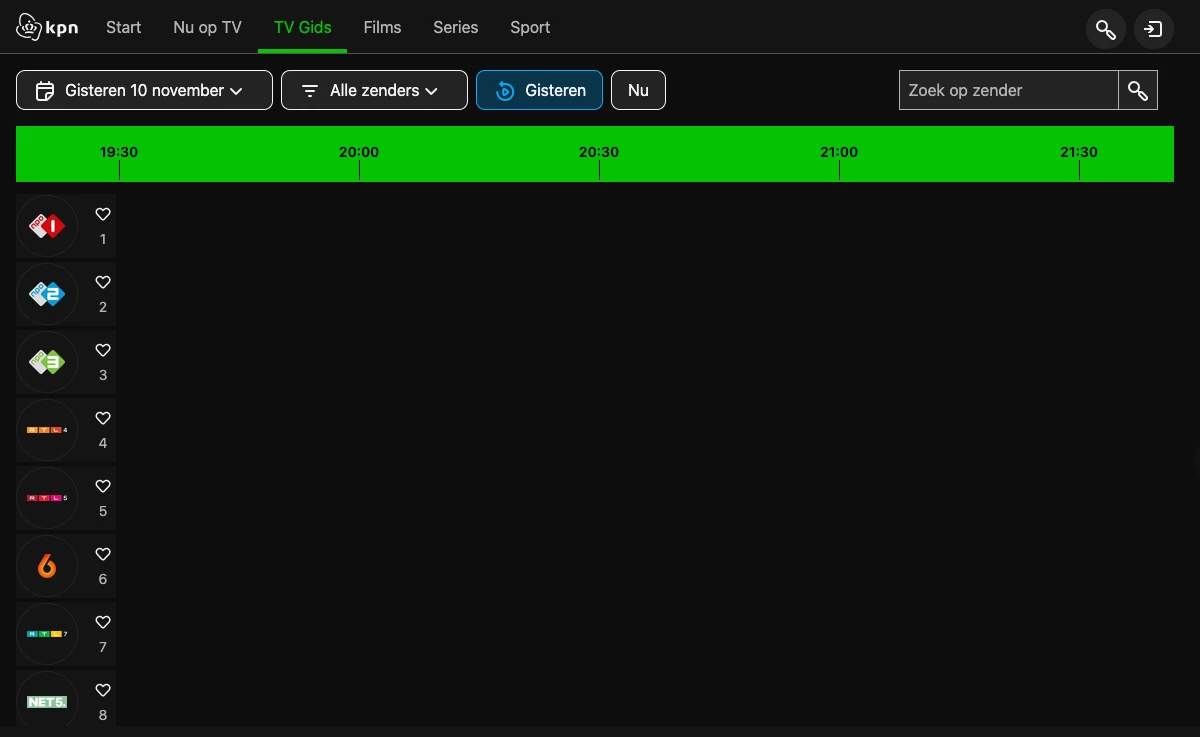
Task: Jump to Nu in the guide
Action: pos(638,90)
